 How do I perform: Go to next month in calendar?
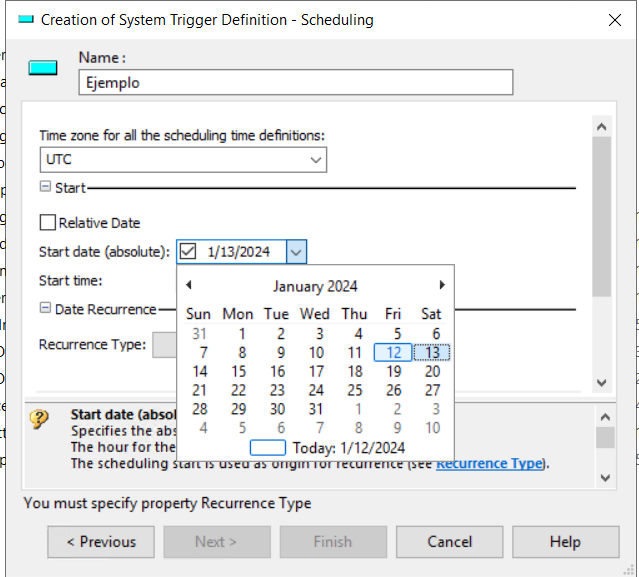coord(442,285)
